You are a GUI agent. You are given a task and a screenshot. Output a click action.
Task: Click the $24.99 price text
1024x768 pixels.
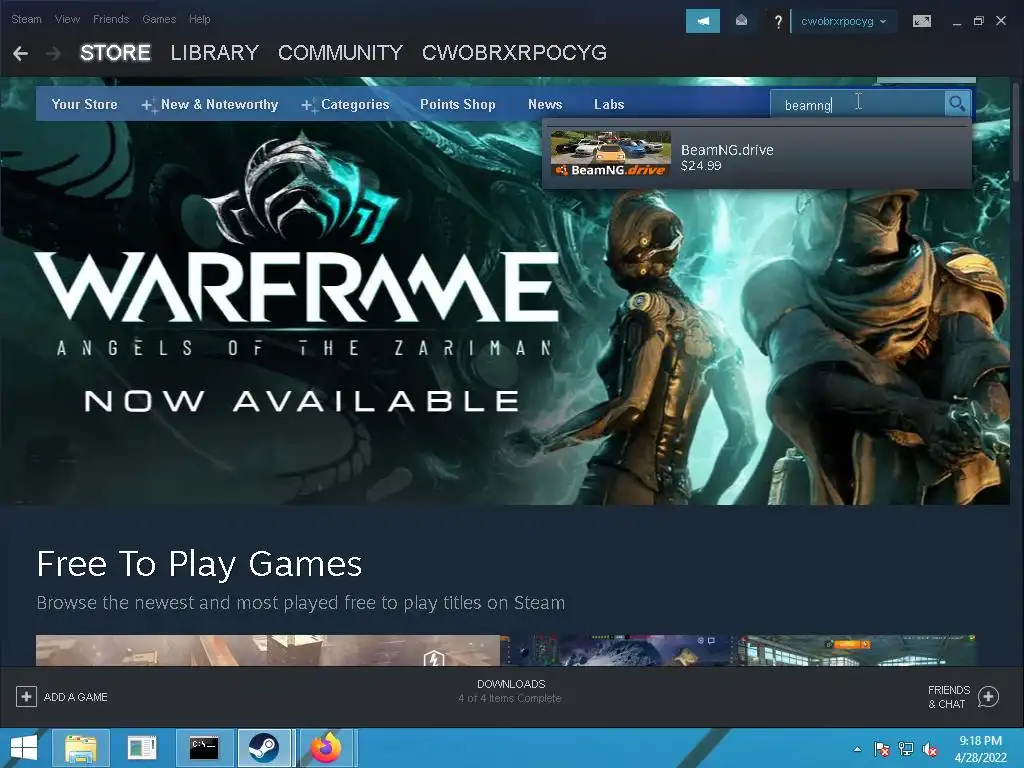(701, 166)
